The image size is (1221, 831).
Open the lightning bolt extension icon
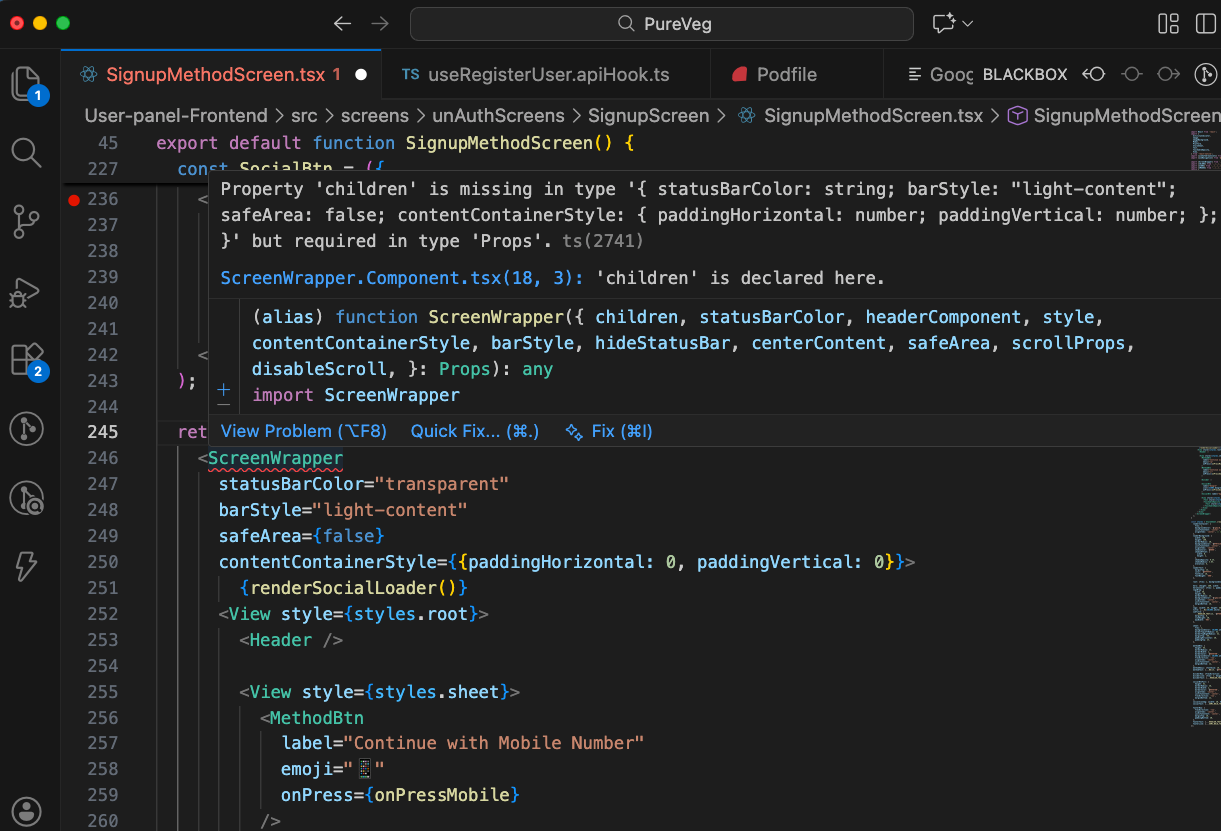(26, 566)
